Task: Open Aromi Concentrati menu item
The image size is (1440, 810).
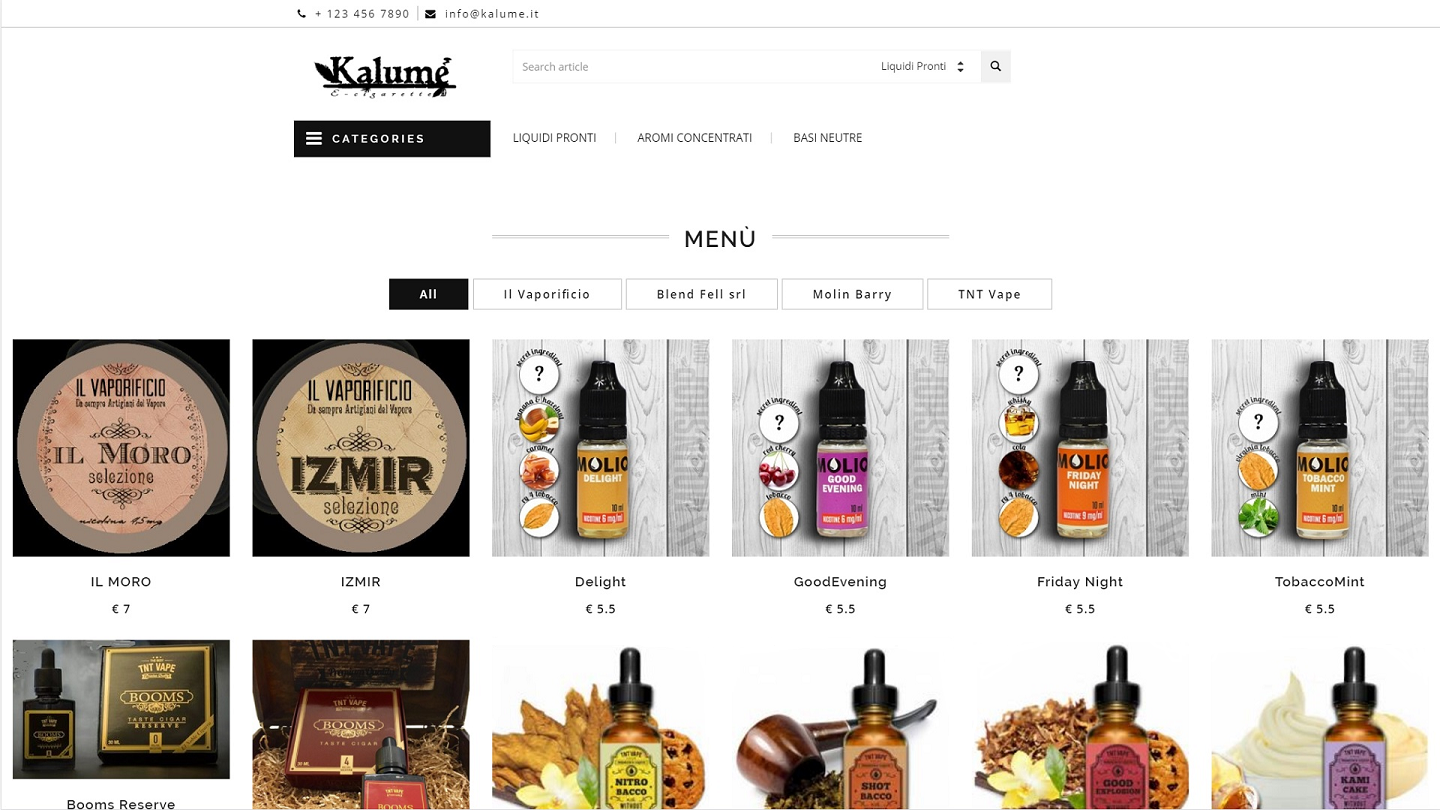Action: click(694, 138)
